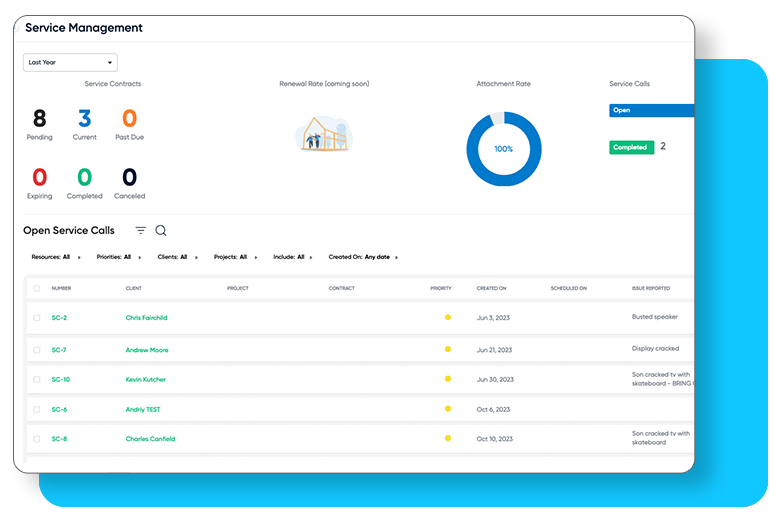Click the search magnifier icon
Image resolution: width=780 pixels, height=526 pixels.
pyautogui.click(x=161, y=230)
